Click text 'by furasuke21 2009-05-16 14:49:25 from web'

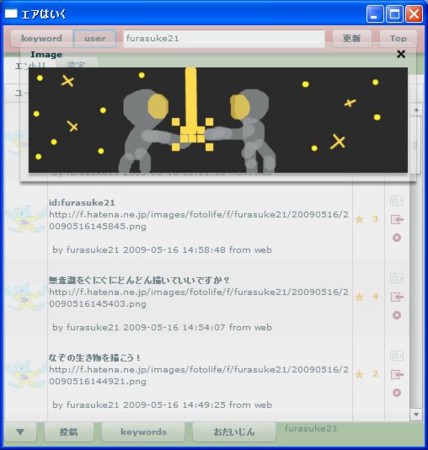162,405
